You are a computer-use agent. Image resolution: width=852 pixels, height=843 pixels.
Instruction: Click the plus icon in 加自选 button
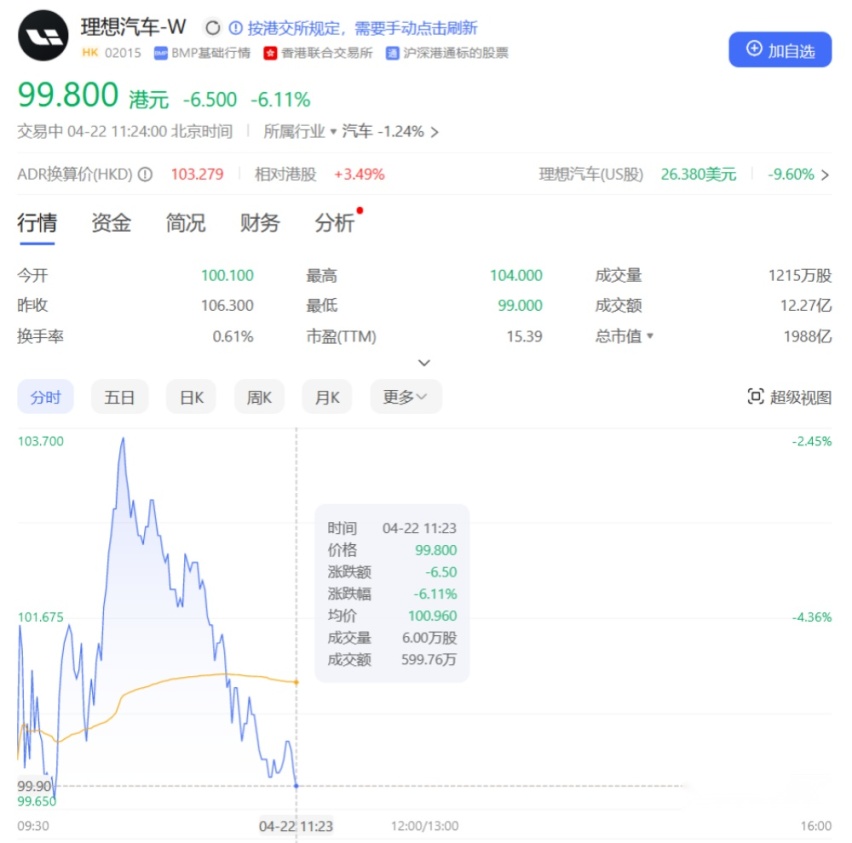(x=754, y=49)
